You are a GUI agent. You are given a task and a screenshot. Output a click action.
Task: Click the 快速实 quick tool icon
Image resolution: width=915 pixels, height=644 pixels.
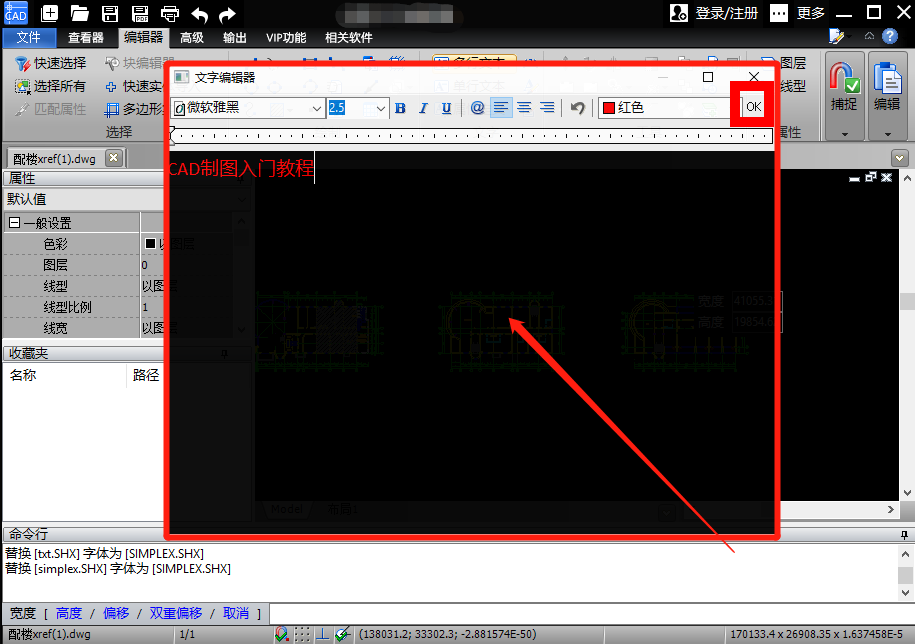(x=111, y=87)
